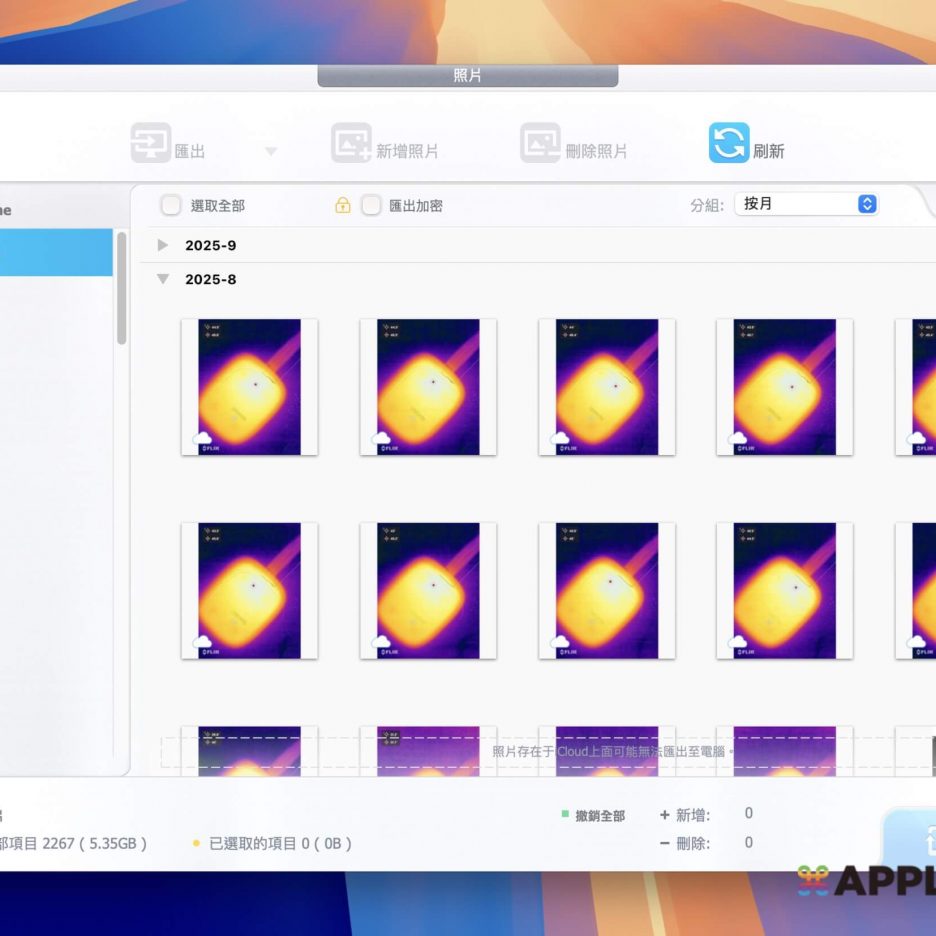Screen dimensions: 936x936
Task: Open the dropdown arrow beside 匯出
Action: coord(270,152)
